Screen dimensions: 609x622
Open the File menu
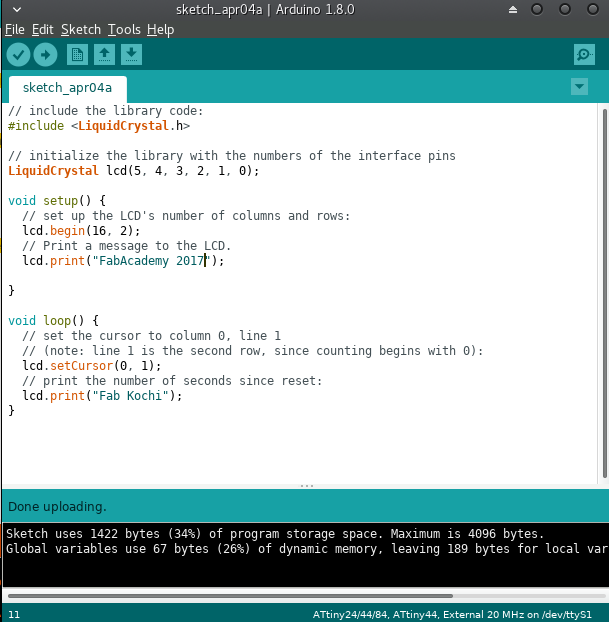click(x=15, y=30)
